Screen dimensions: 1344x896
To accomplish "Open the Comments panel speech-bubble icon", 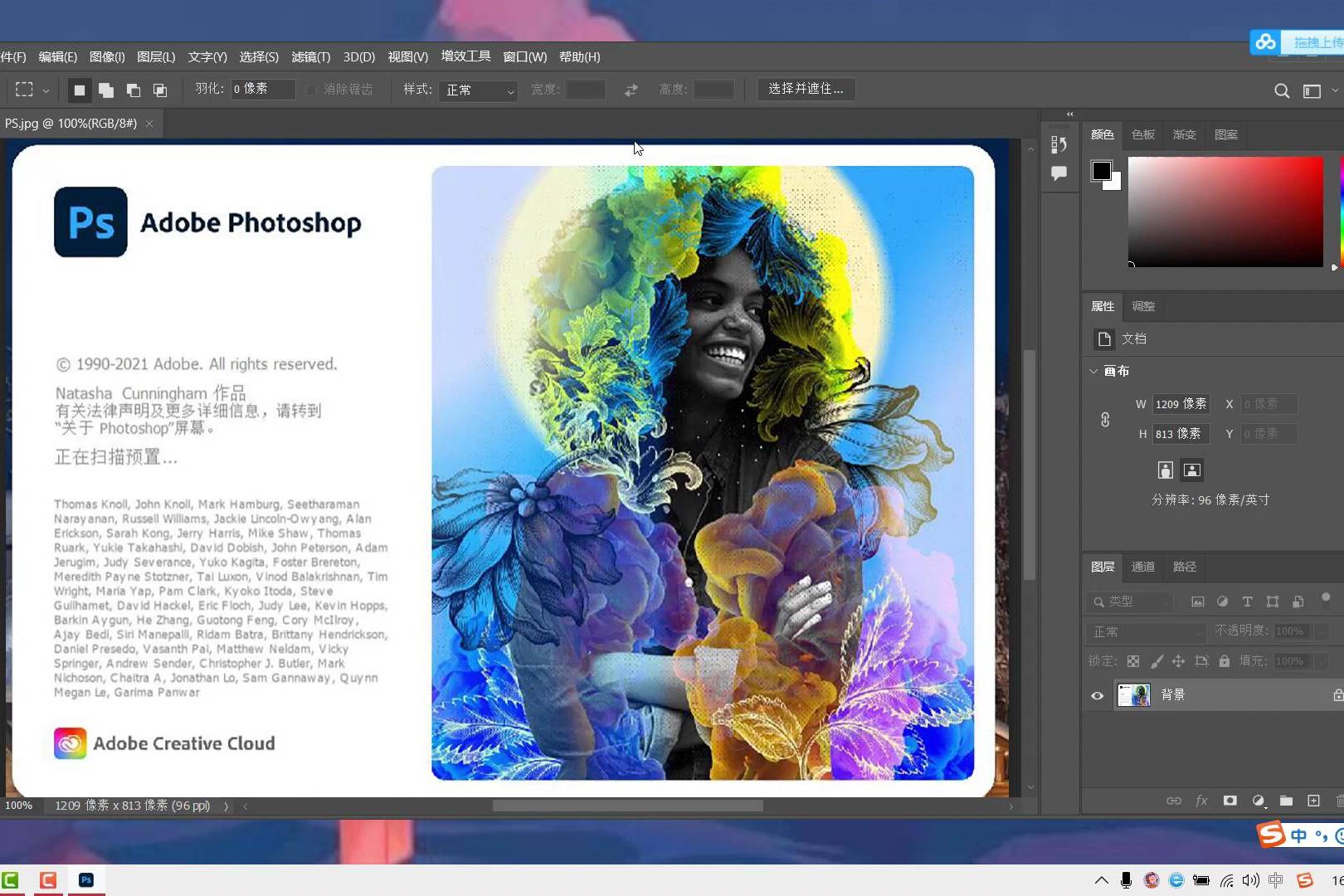I will (x=1059, y=173).
